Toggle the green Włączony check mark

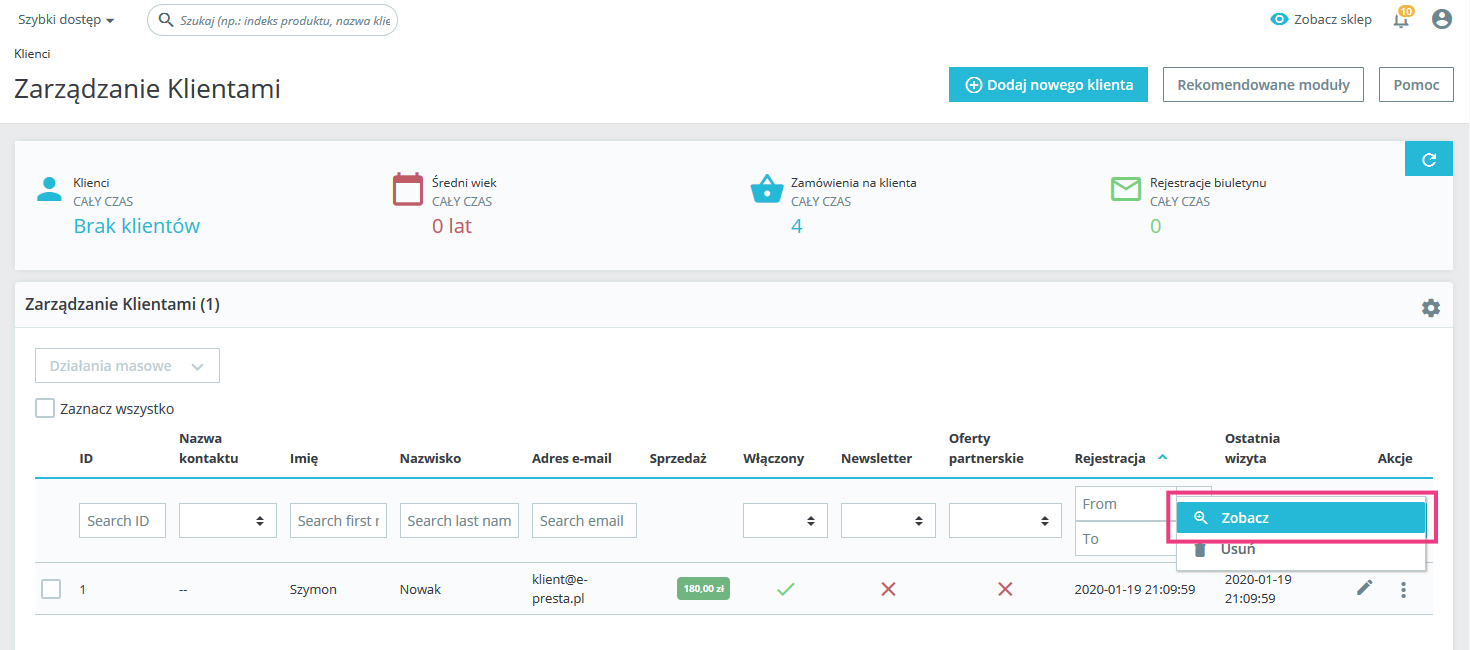pos(785,590)
